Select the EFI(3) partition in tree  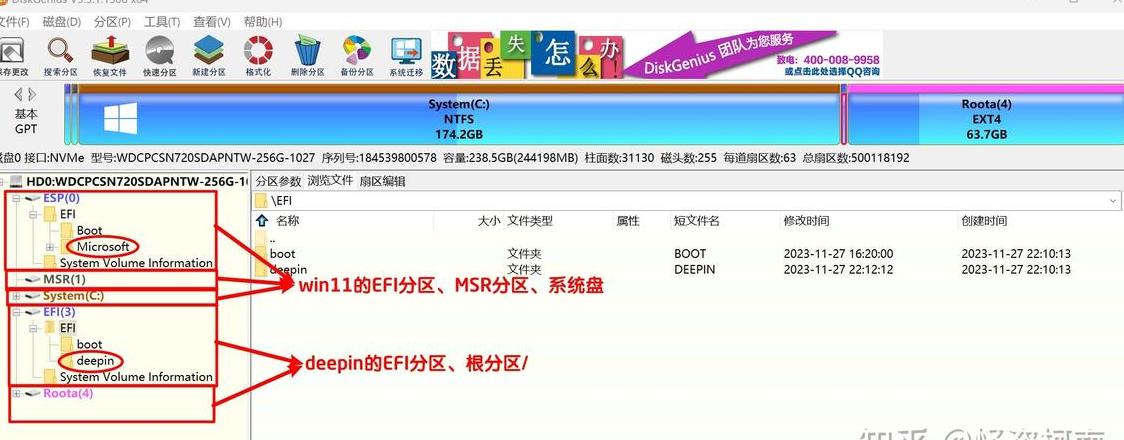click(59, 312)
